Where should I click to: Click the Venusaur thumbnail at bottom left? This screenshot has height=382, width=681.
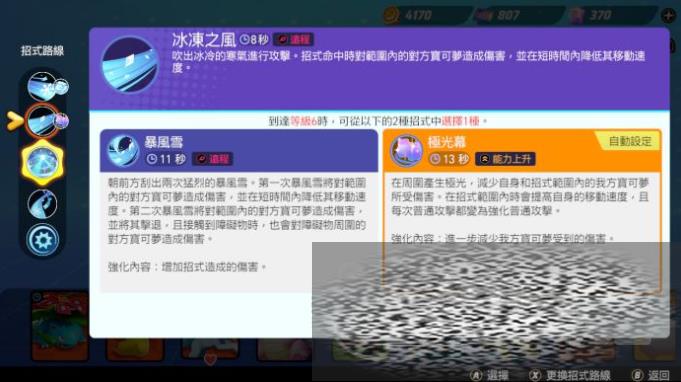[x=60, y=326]
